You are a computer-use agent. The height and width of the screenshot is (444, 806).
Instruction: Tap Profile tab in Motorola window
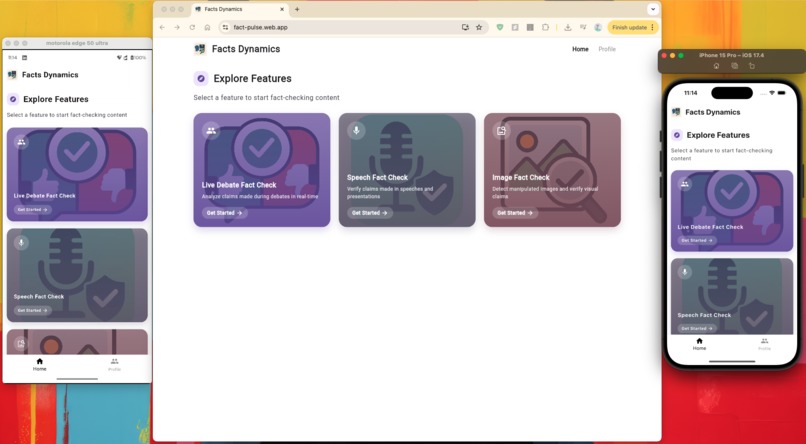pyautogui.click(x=114, y=365)
